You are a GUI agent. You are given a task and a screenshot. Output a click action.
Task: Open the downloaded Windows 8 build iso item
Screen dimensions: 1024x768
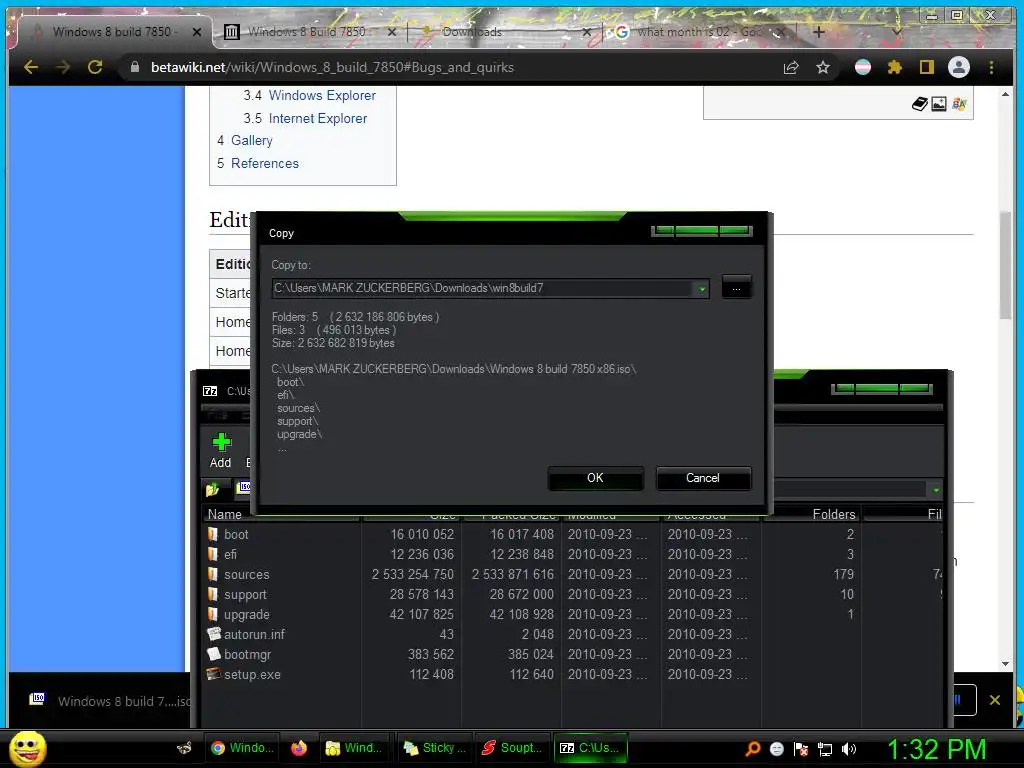click(108, 701)
